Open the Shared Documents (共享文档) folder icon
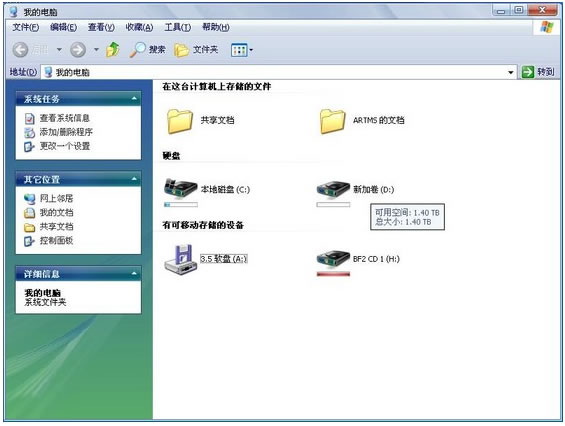This screenshot has width=565, height=426. 180,121
